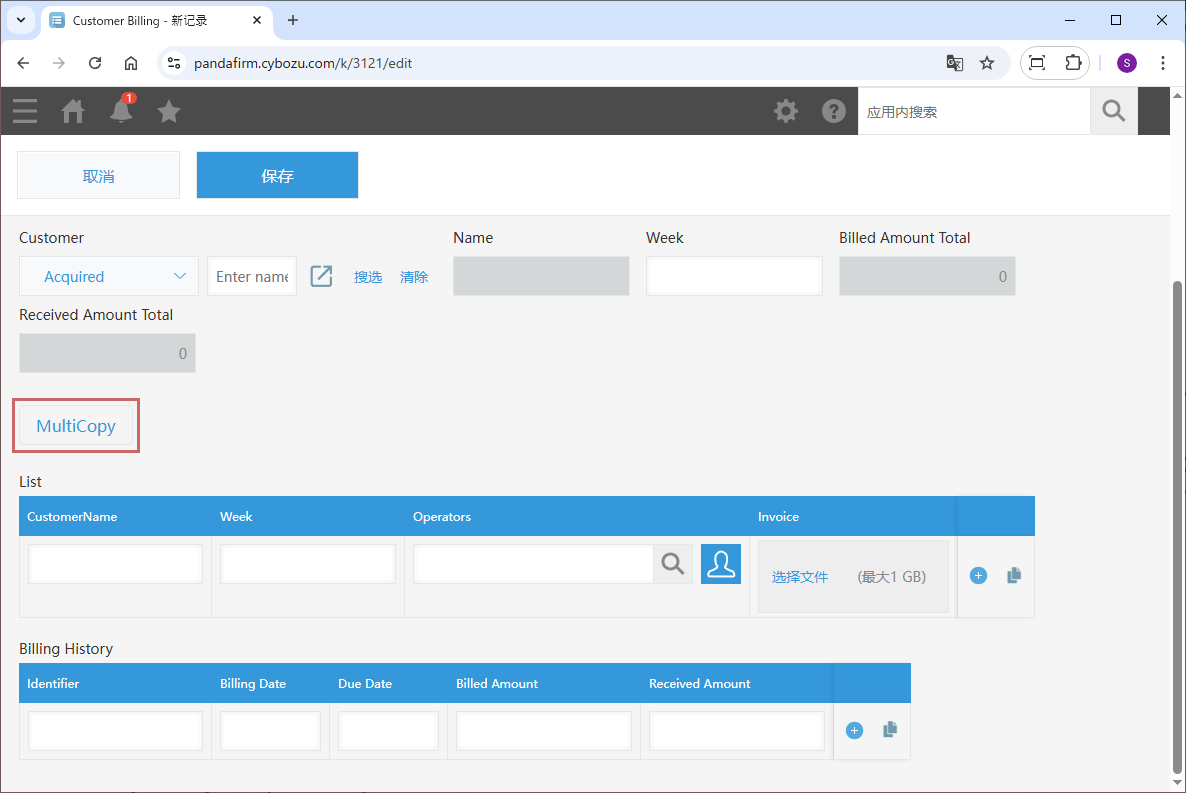This screenshot has height=793, width=1186.
Task: Open the user picker for Operators
Action: tap(721, 565)
